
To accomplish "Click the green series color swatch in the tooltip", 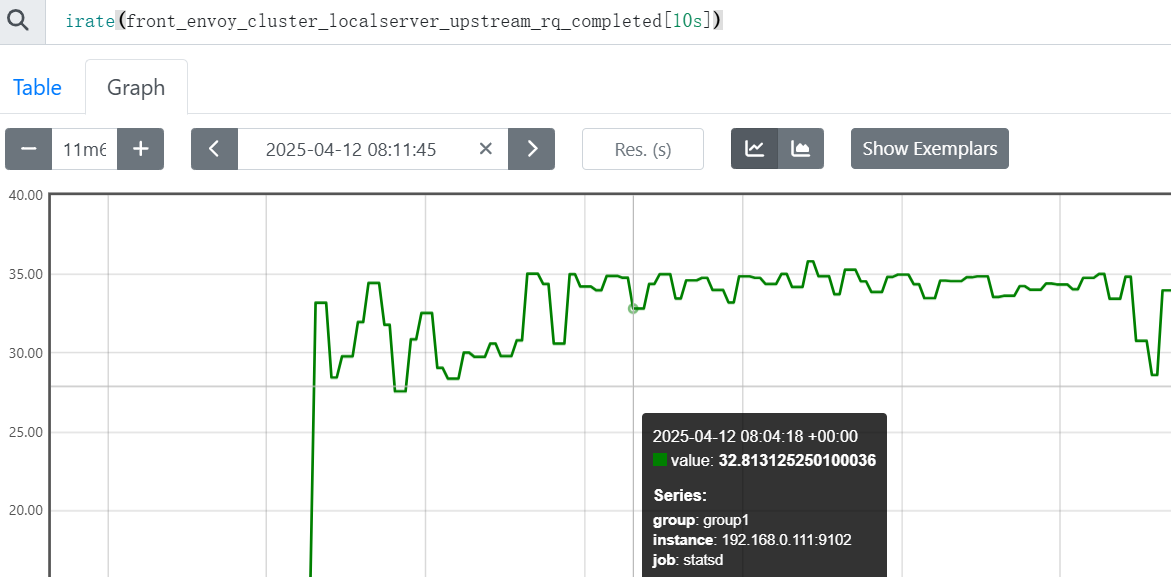I will (660, 460).
